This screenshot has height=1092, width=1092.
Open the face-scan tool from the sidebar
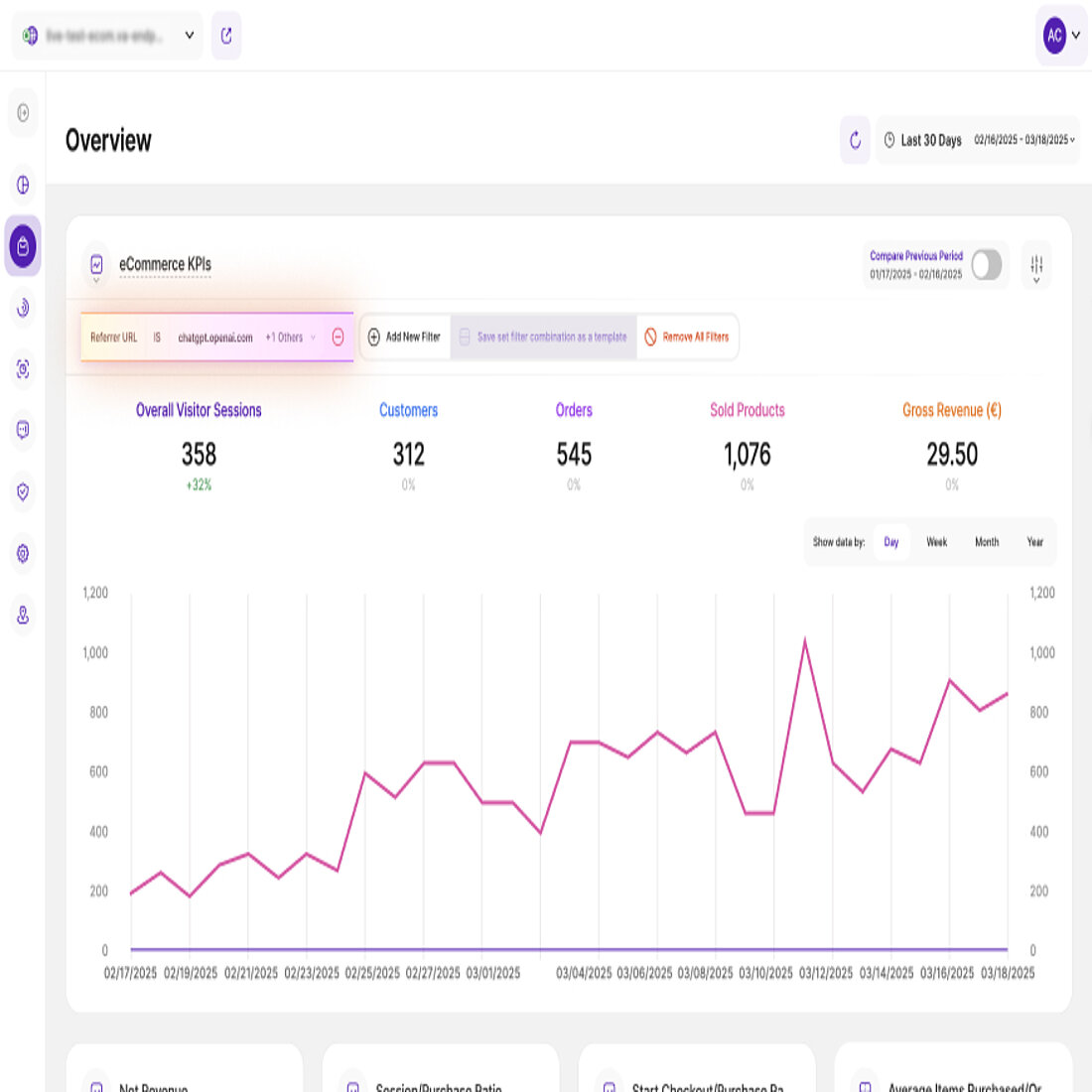click(22, 369)
